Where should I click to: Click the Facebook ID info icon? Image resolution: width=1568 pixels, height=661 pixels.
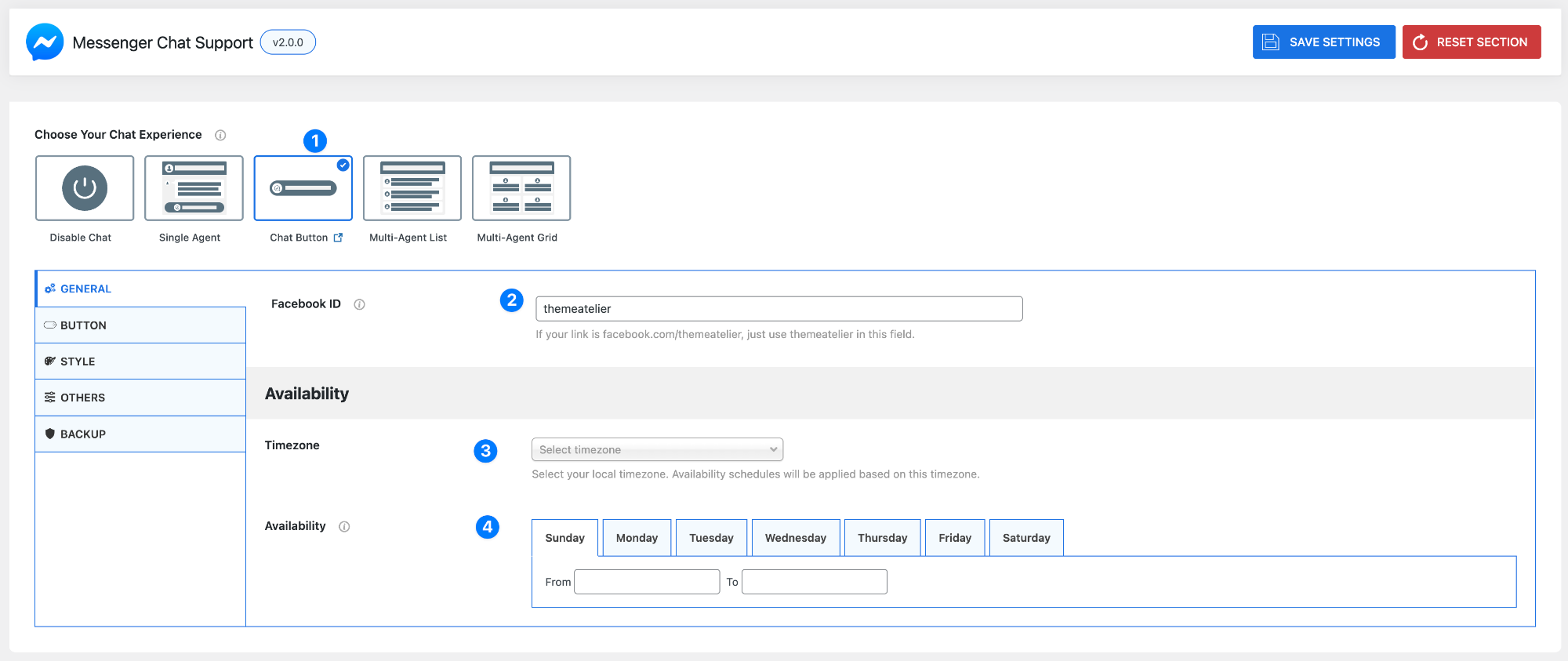pyautogui.click(x=359, y=304)
